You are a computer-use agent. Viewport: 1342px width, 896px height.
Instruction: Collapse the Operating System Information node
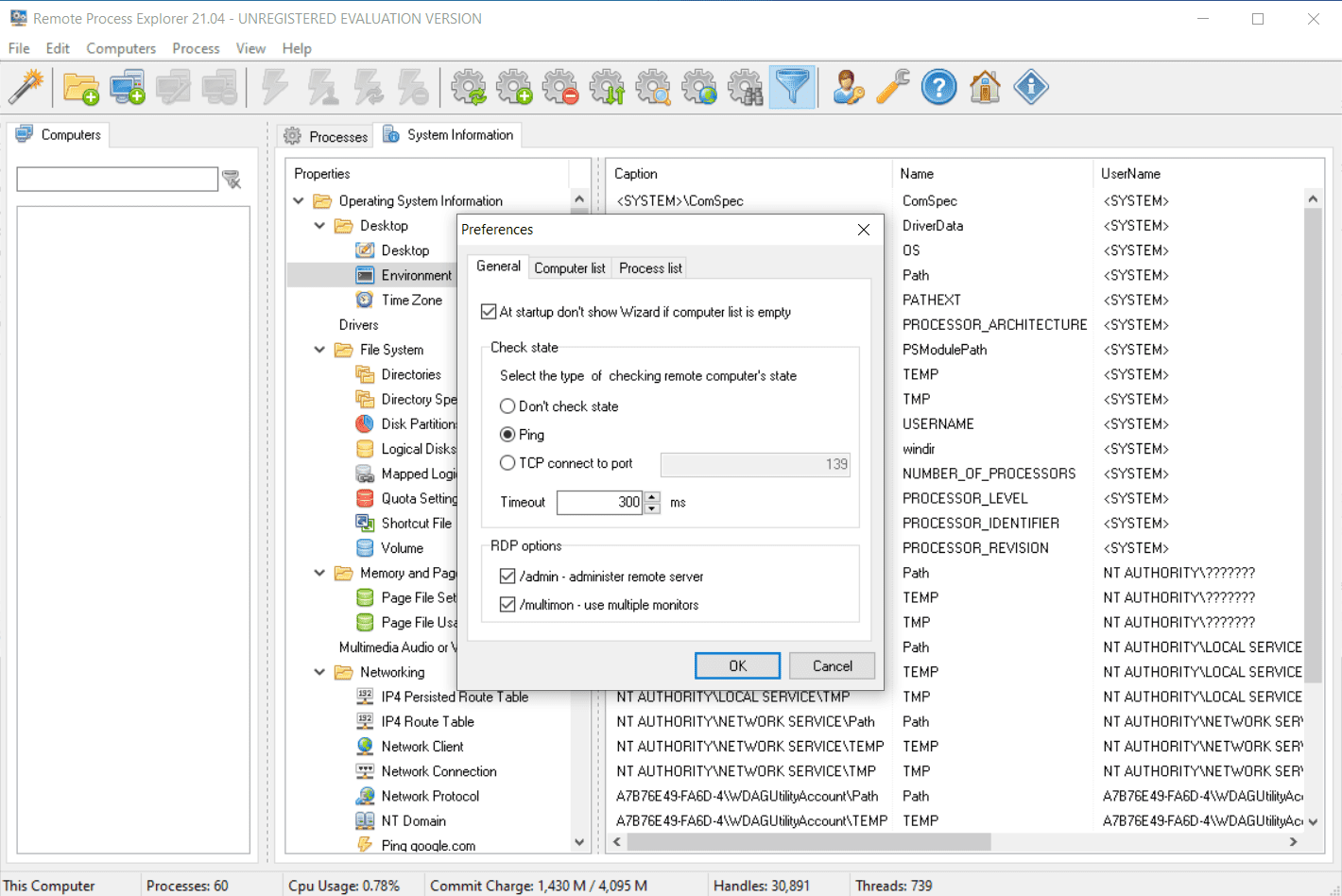pos(299,200)
